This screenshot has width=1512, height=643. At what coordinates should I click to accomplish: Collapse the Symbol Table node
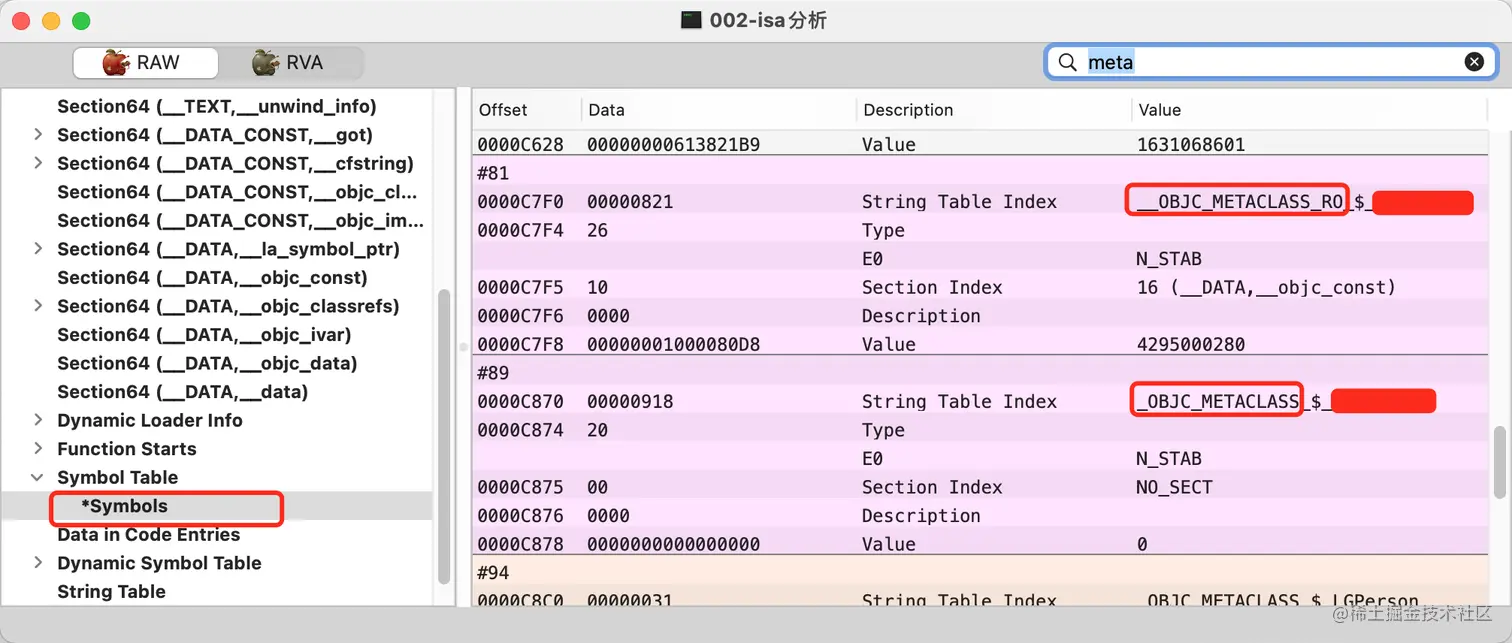[37, 478]
